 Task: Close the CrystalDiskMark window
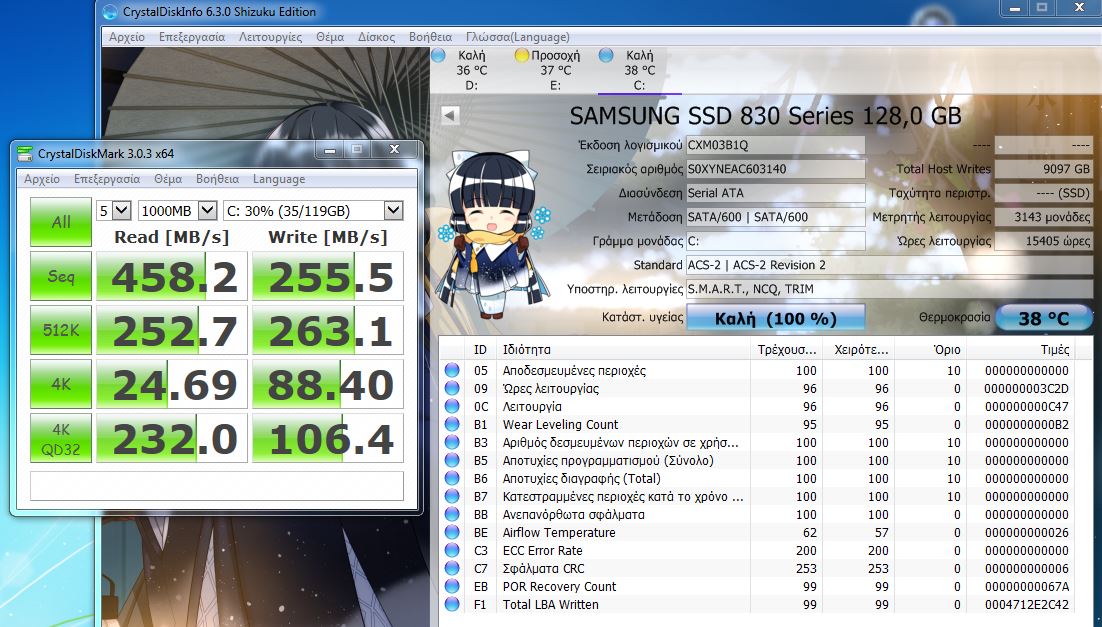coord(394,149)
